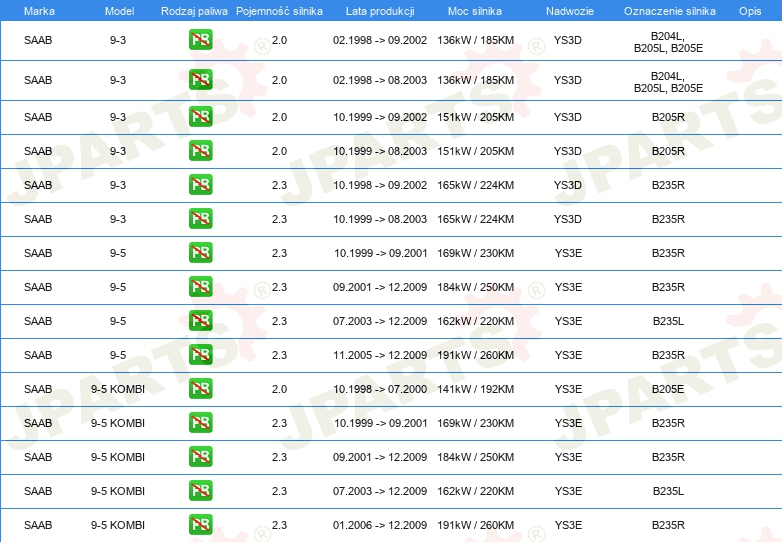Click the Rodzaj paliwa column header
The image size is (782, 542).
[194, 10]
